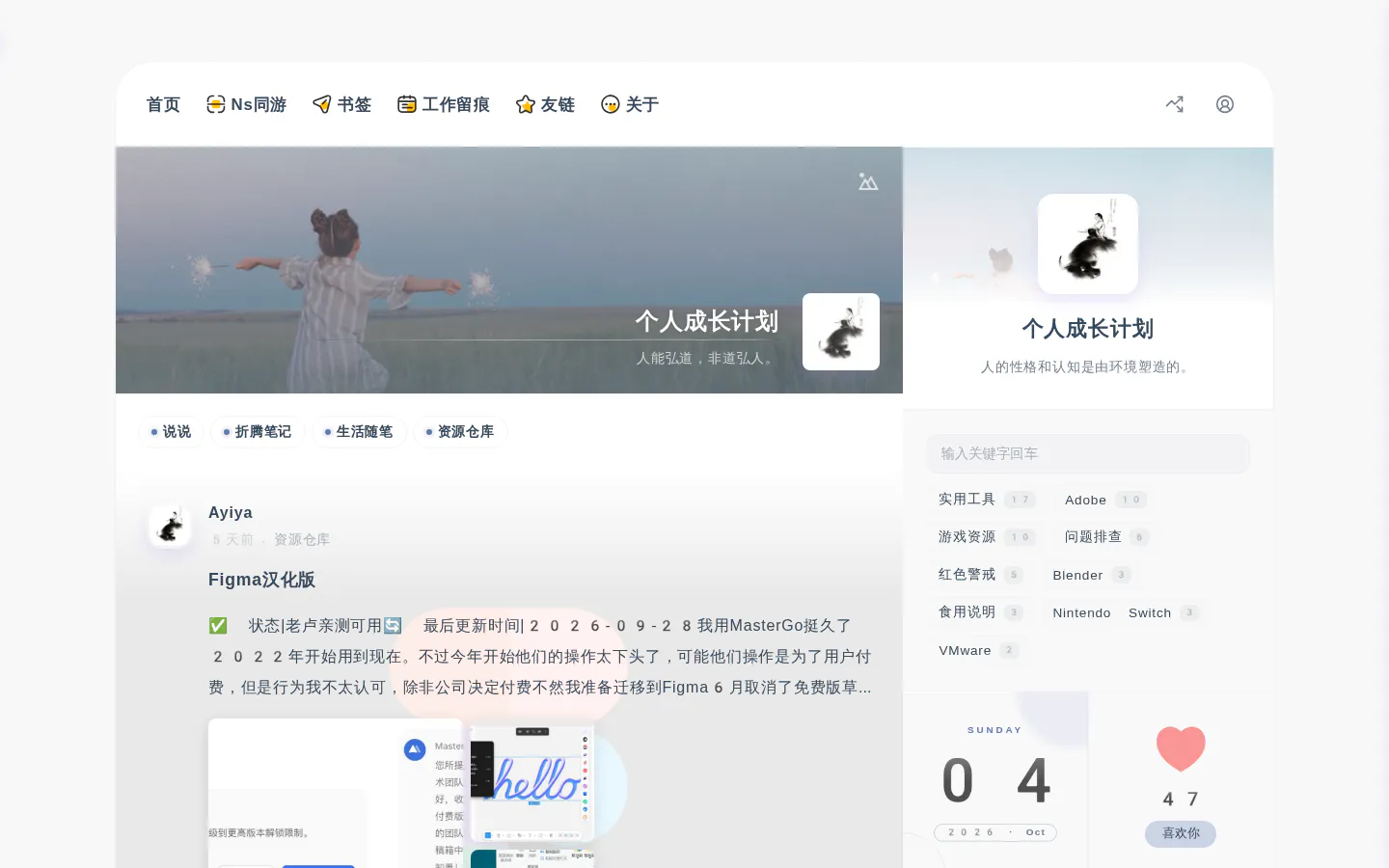Click the face icon beside 关于
1389x868 pixels.
[611, 104]
